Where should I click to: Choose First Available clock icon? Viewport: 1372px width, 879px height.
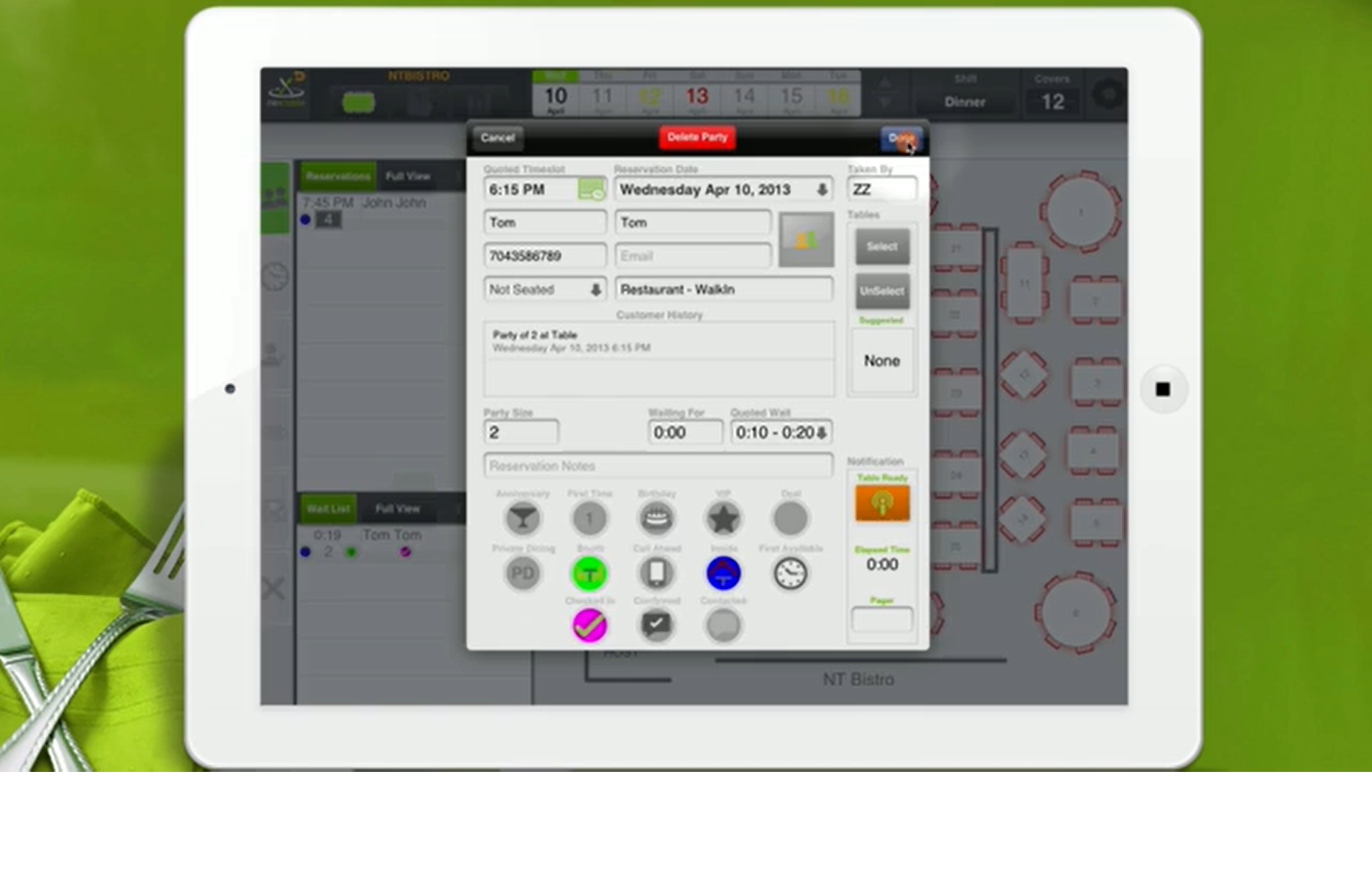click(790, 573)
